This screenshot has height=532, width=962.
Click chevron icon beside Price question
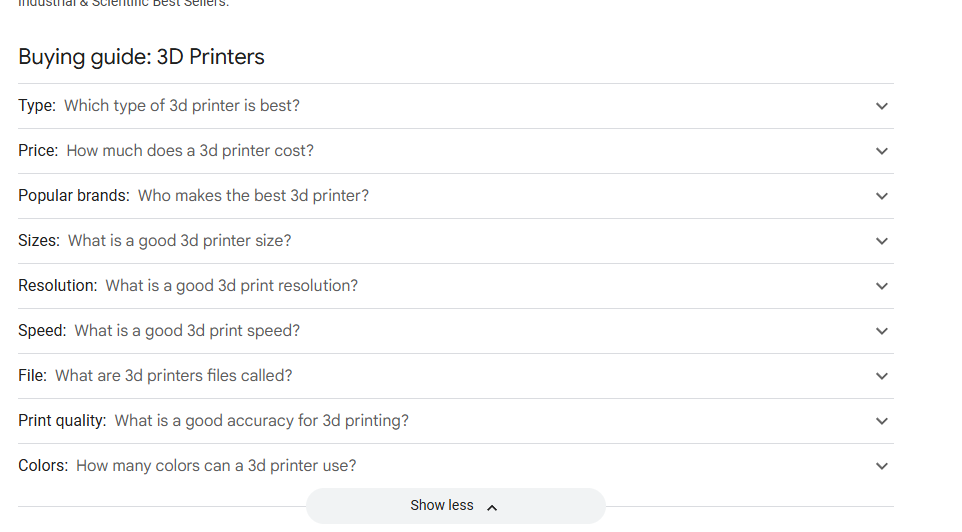point(881,151)
